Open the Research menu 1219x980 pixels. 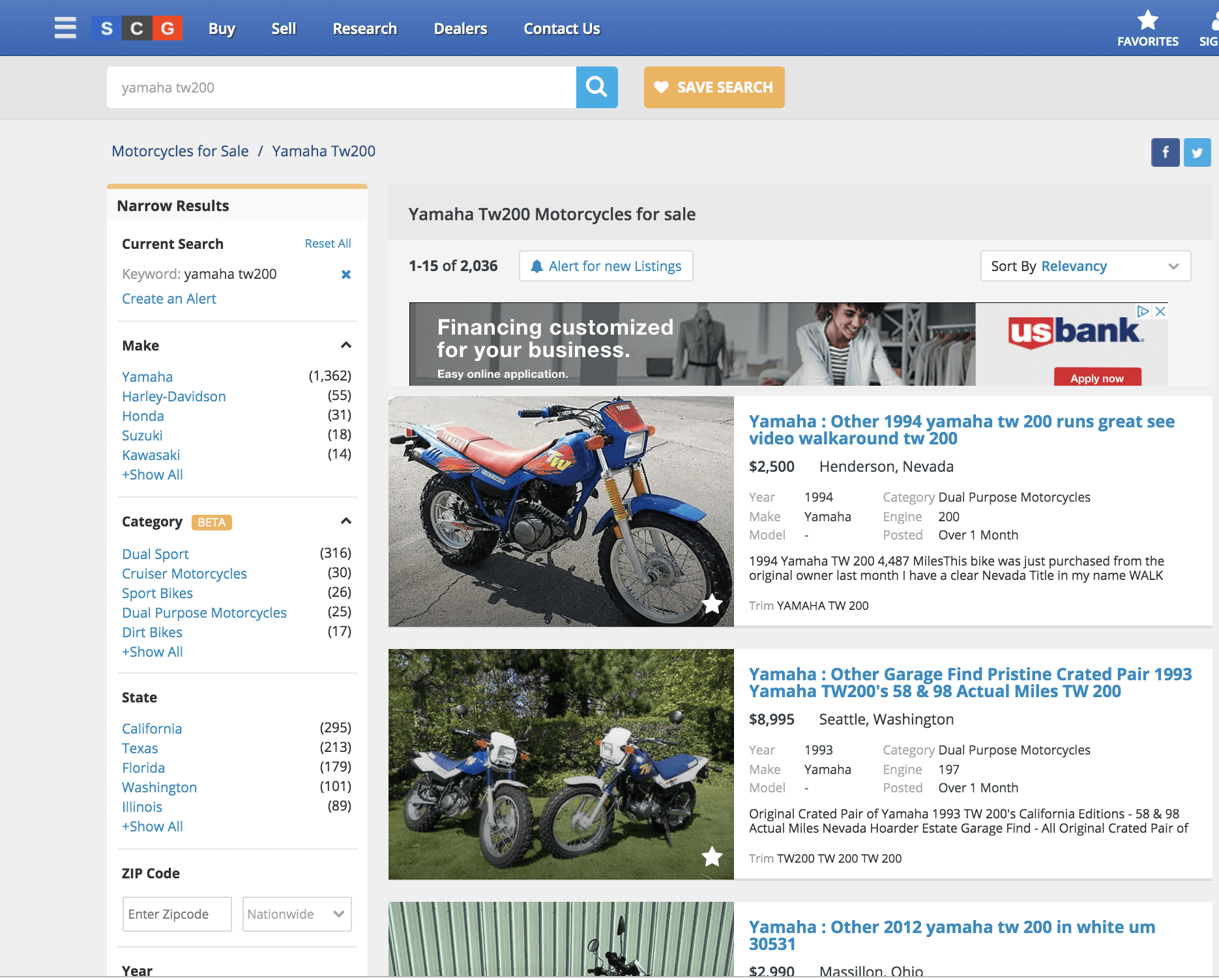point(364,29)
